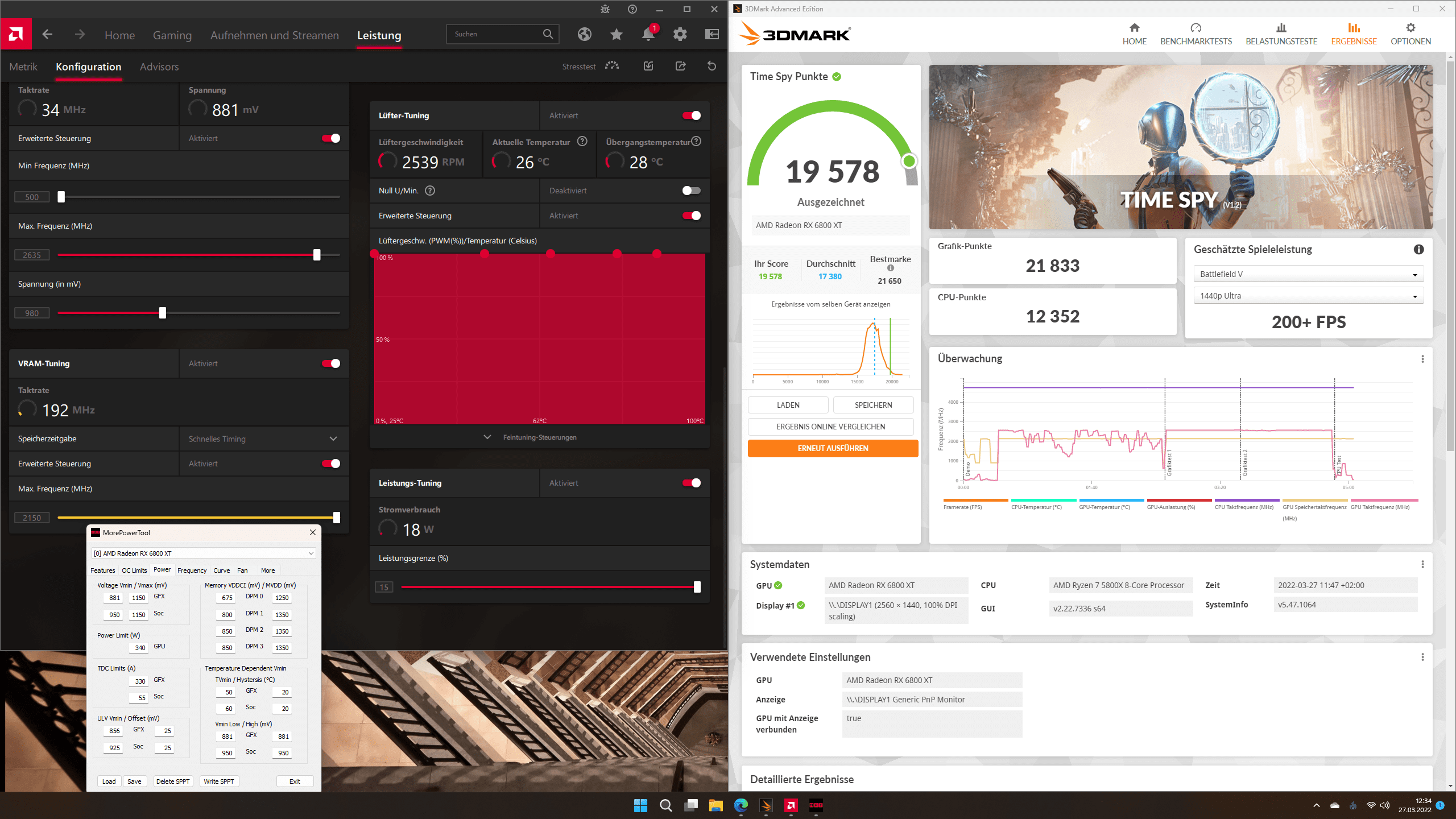Click the help icon next to Null U/Min.
The height and width of the screenshot is (819, 1456).
coord(430,191)
